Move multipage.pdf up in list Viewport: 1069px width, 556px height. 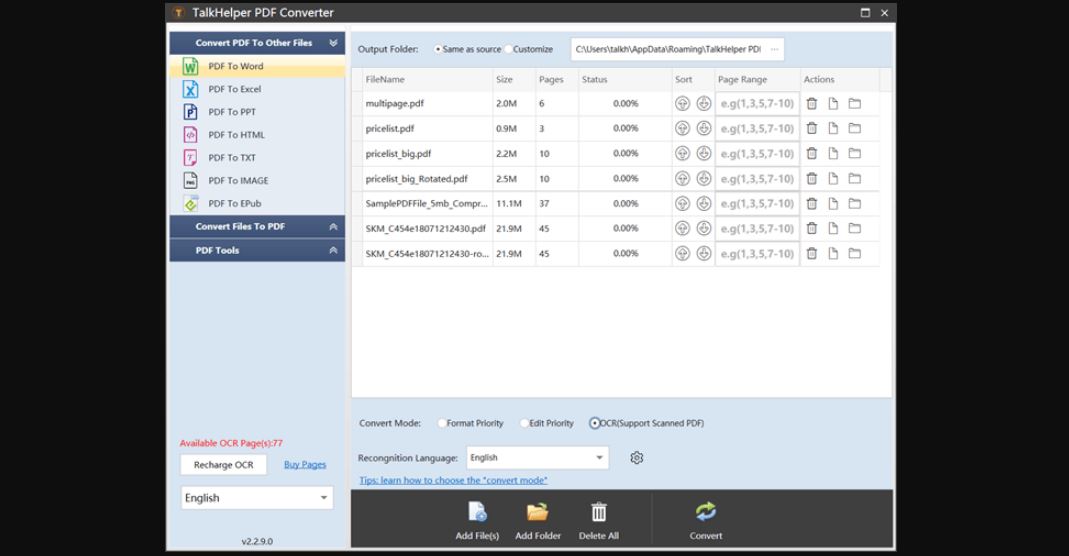click(682, 104)
